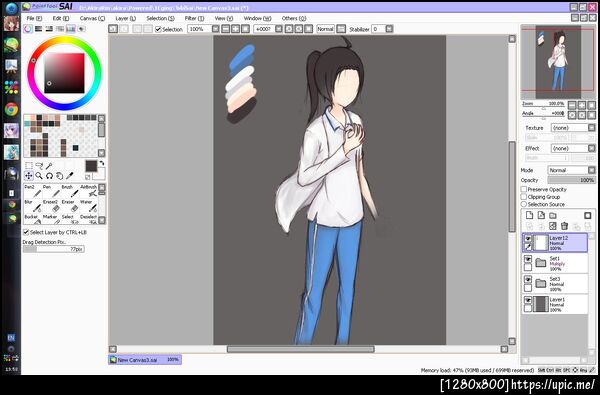Open the Stabilizer value dropdown
Image resolution: width=600 pixels, height=395 pixels.
point(389,29)
